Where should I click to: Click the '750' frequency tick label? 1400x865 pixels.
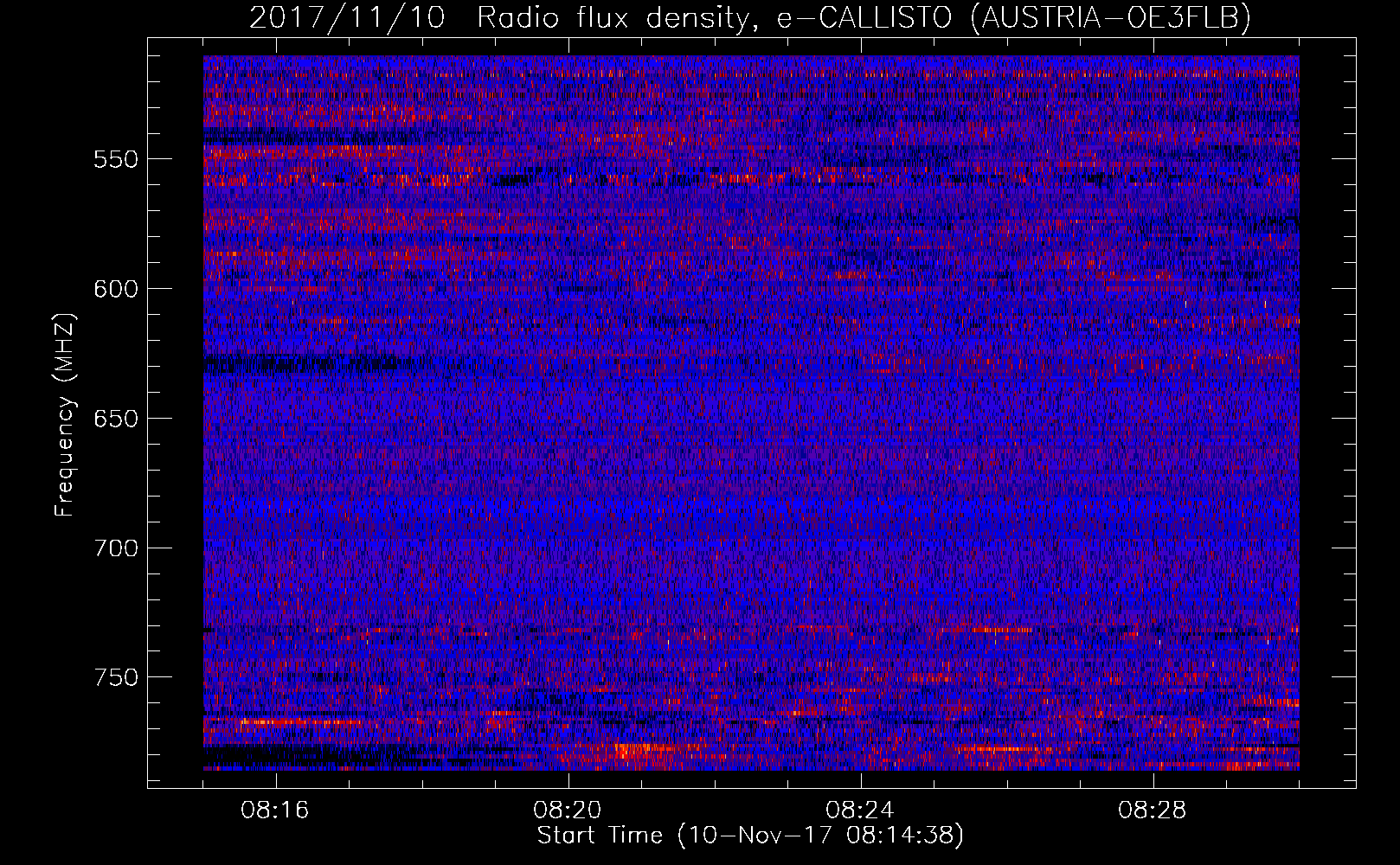pyautogui.click(x=117, y=677)
